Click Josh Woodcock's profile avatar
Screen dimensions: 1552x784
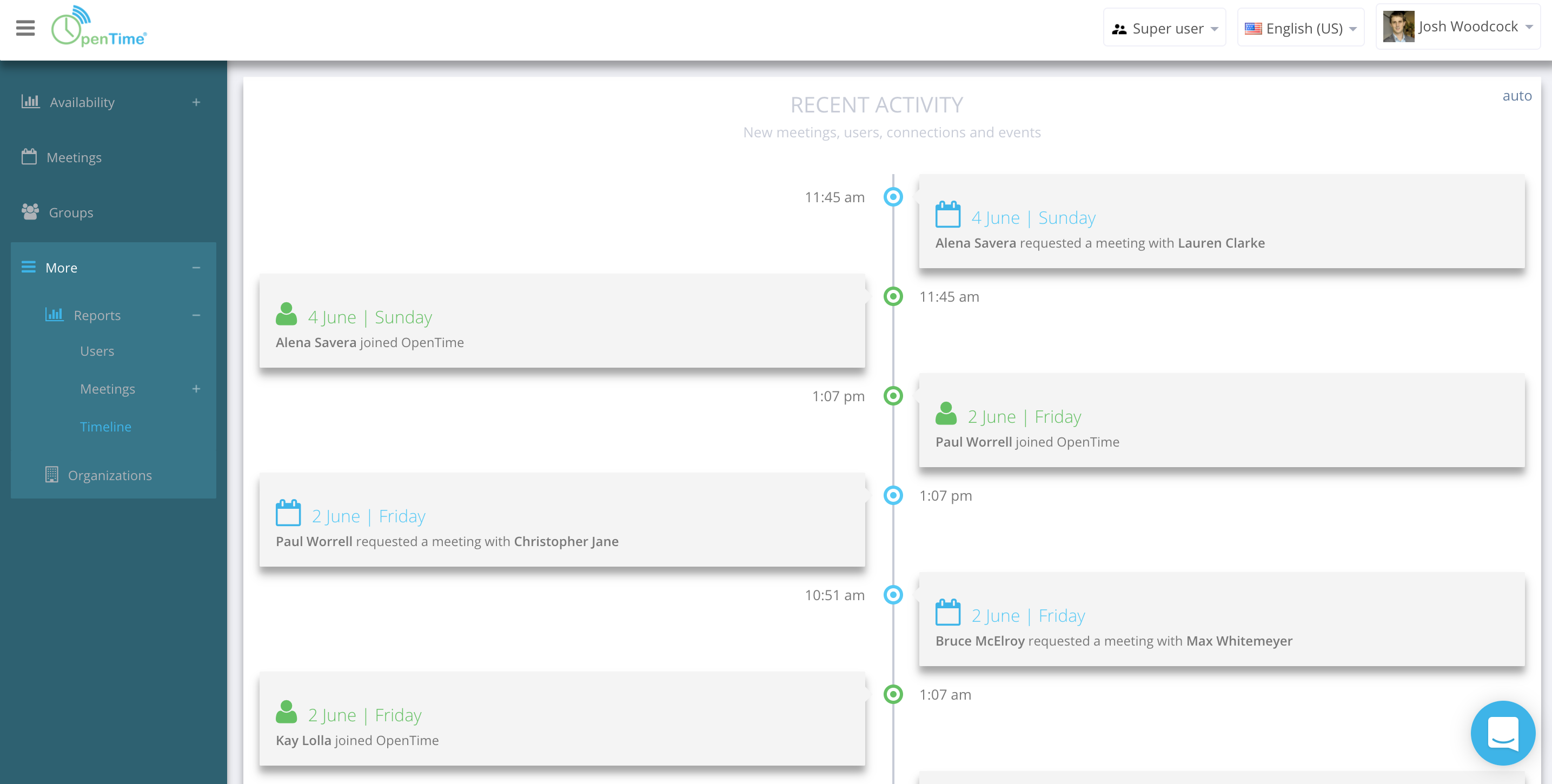(x=1398, y=27)
